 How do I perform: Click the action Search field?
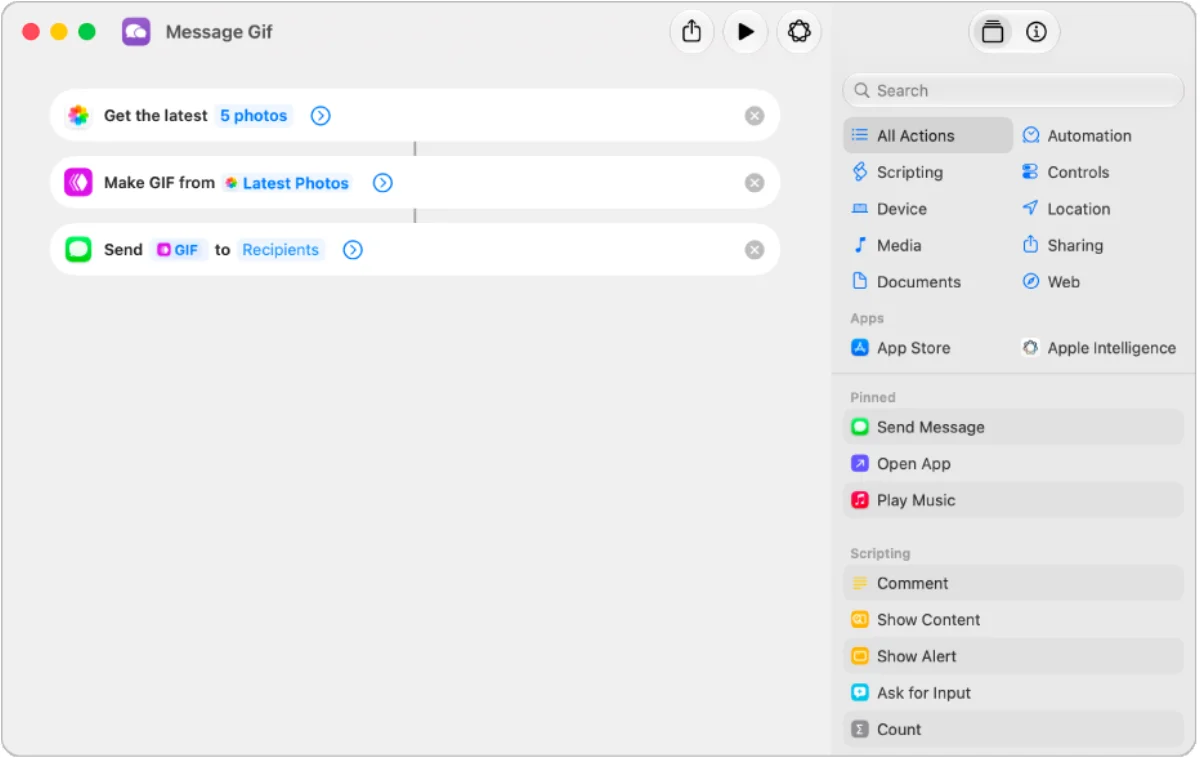pyautogui.click(x=1013, y=90)
